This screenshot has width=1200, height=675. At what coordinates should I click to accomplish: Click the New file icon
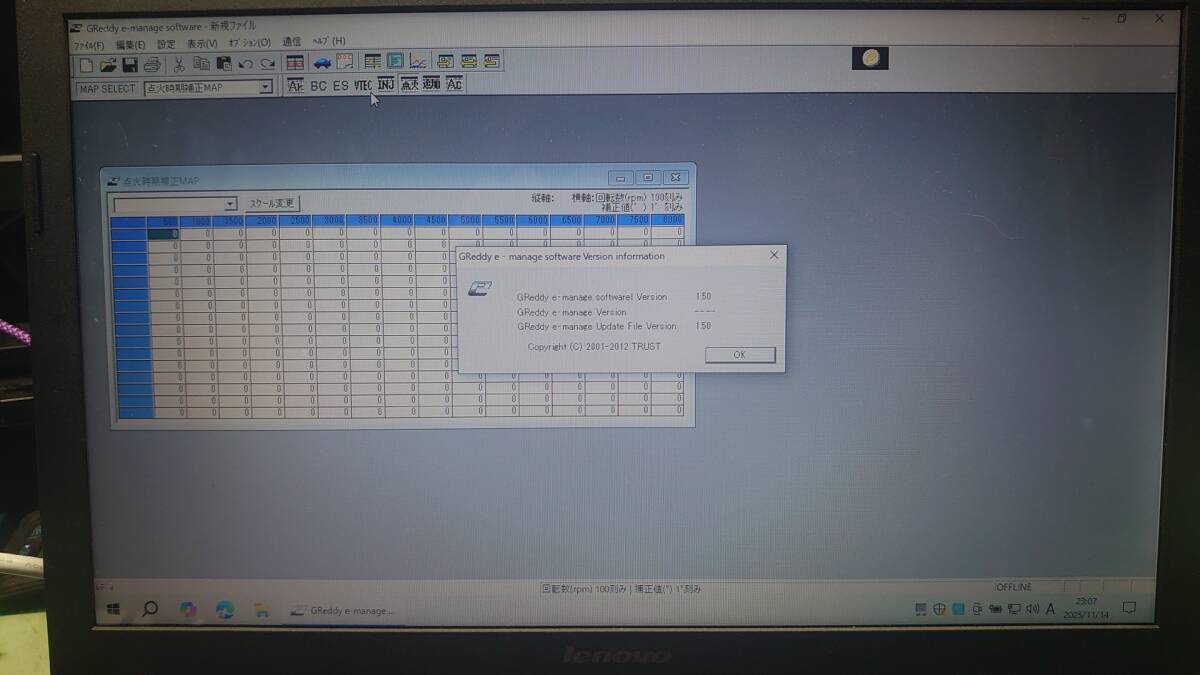click(x=87, y=64)
